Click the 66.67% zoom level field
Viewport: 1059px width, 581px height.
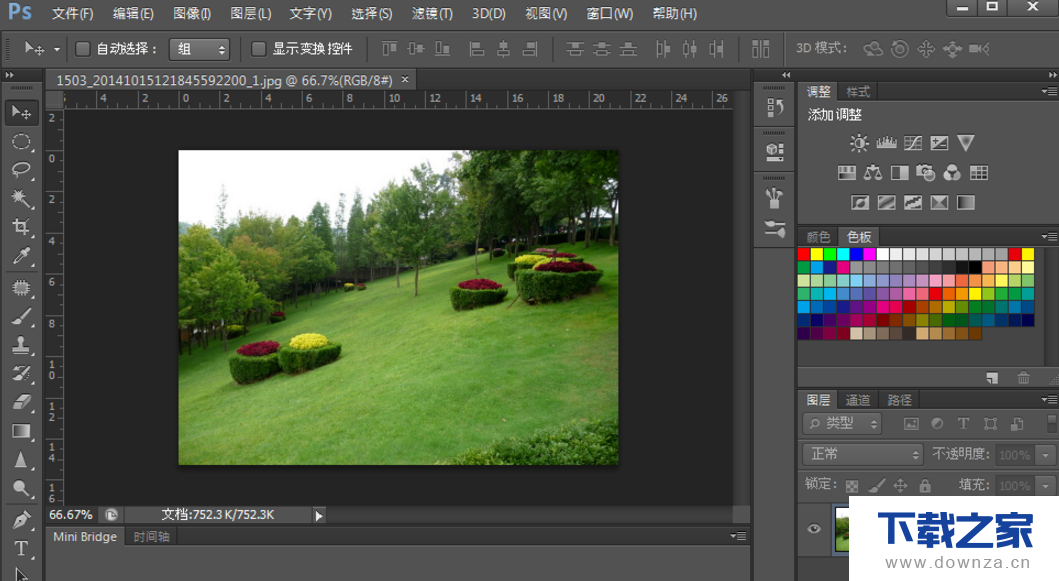coord(71,515)
